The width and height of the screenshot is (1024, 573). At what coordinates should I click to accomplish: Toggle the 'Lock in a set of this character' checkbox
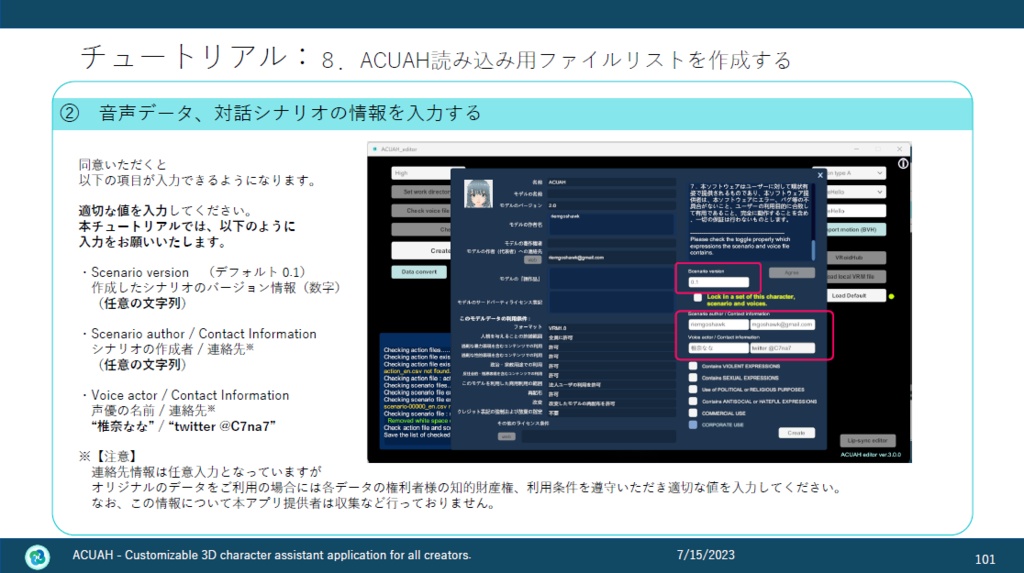pyautogui.click(x=697, y=298)
